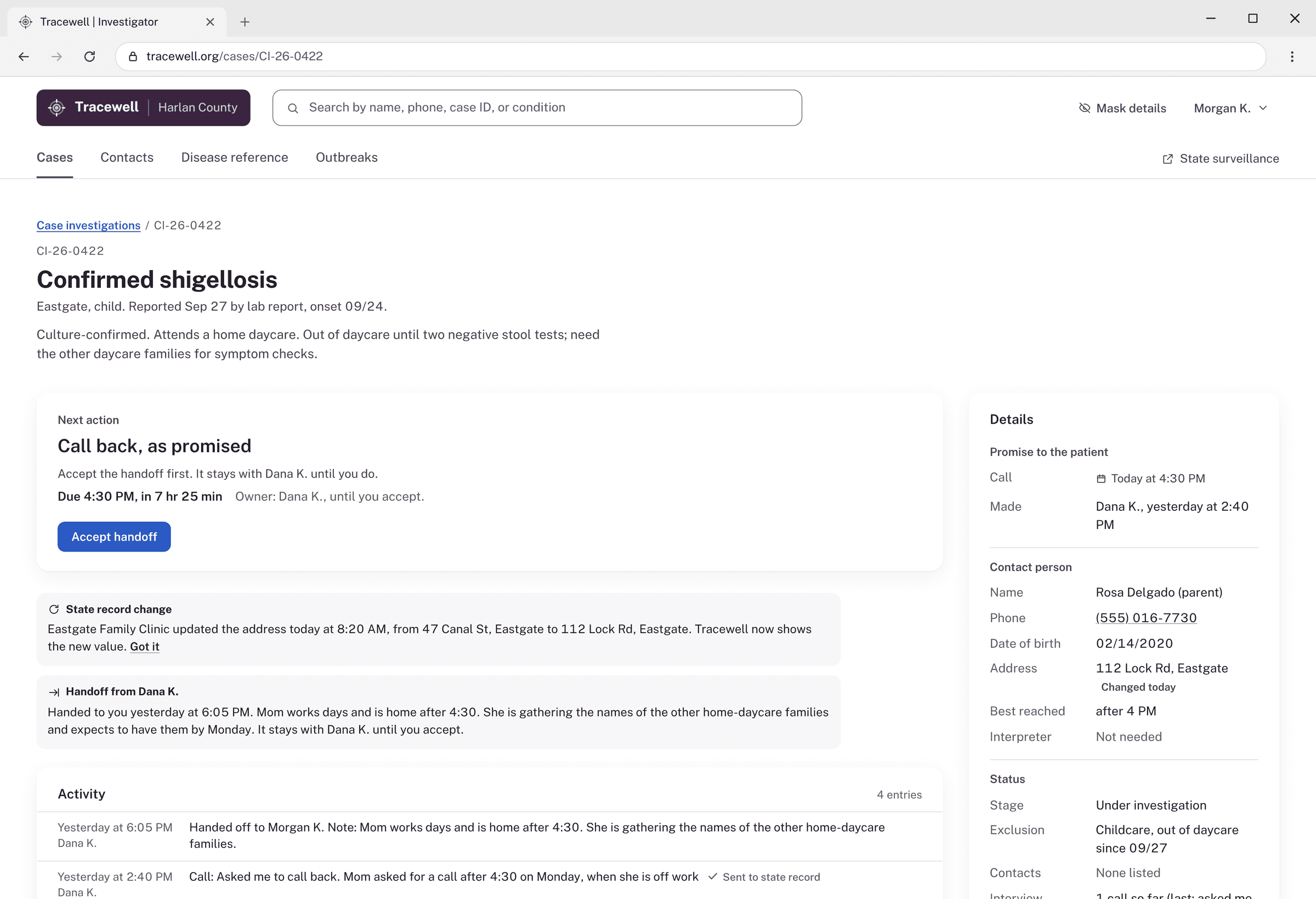Expand the Morgan K. user menu
Viewport: 1316px width, 899px height.
(1230, 108)
